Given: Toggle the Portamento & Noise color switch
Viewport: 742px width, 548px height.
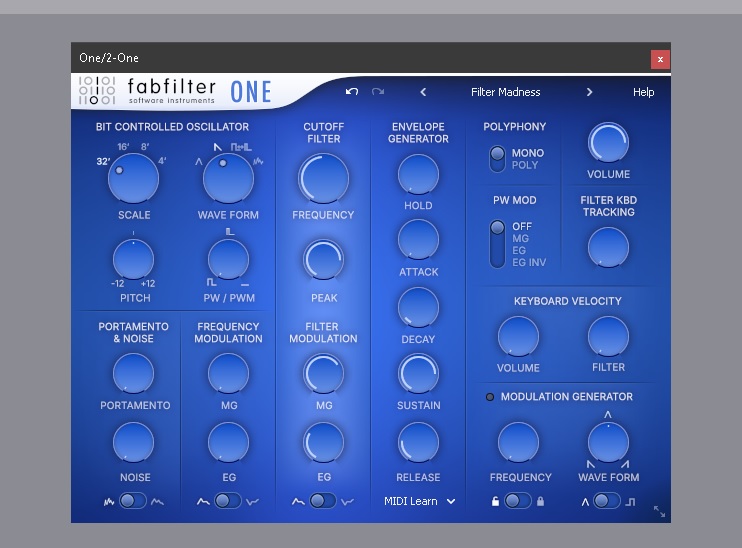Looking at the screenshot, I should [133, 501].
